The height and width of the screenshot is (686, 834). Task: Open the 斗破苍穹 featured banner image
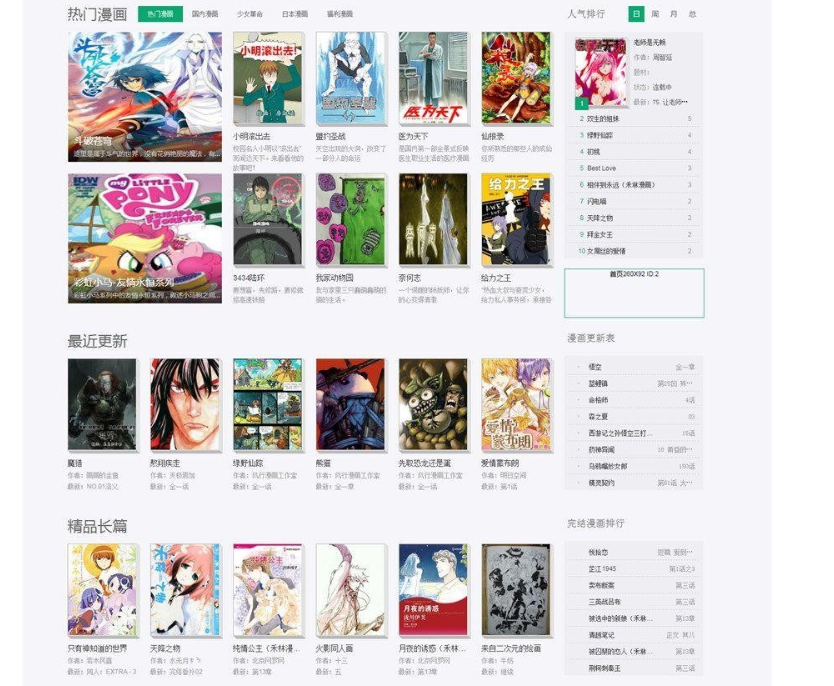[145, 96]
